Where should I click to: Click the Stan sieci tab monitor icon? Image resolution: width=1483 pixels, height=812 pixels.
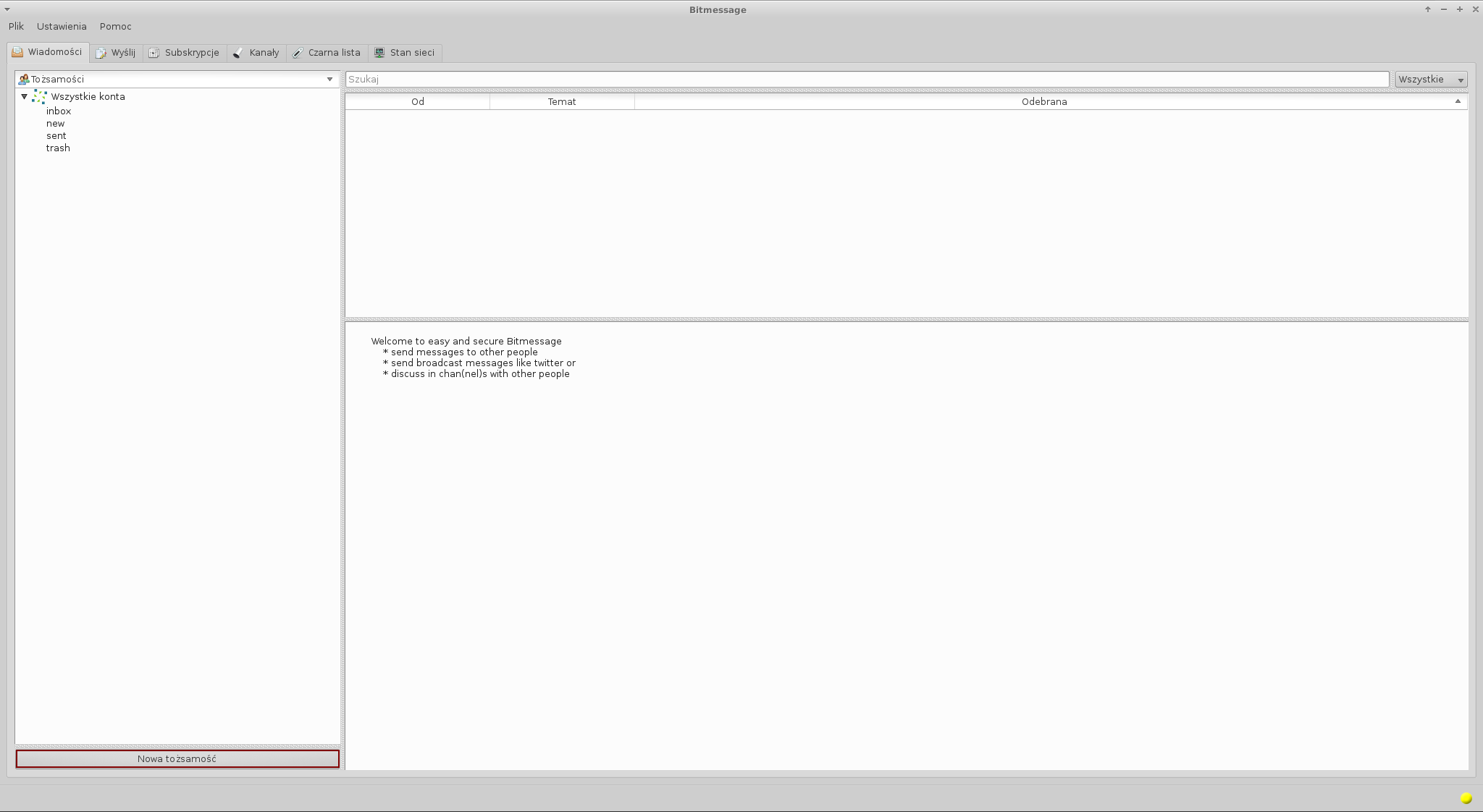(x=379, y=53)
